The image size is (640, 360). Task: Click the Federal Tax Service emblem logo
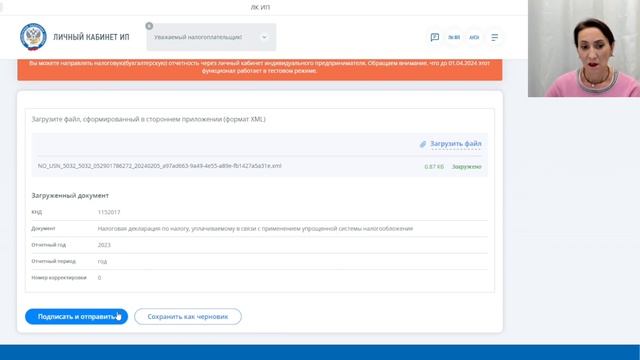click(33, 37)
